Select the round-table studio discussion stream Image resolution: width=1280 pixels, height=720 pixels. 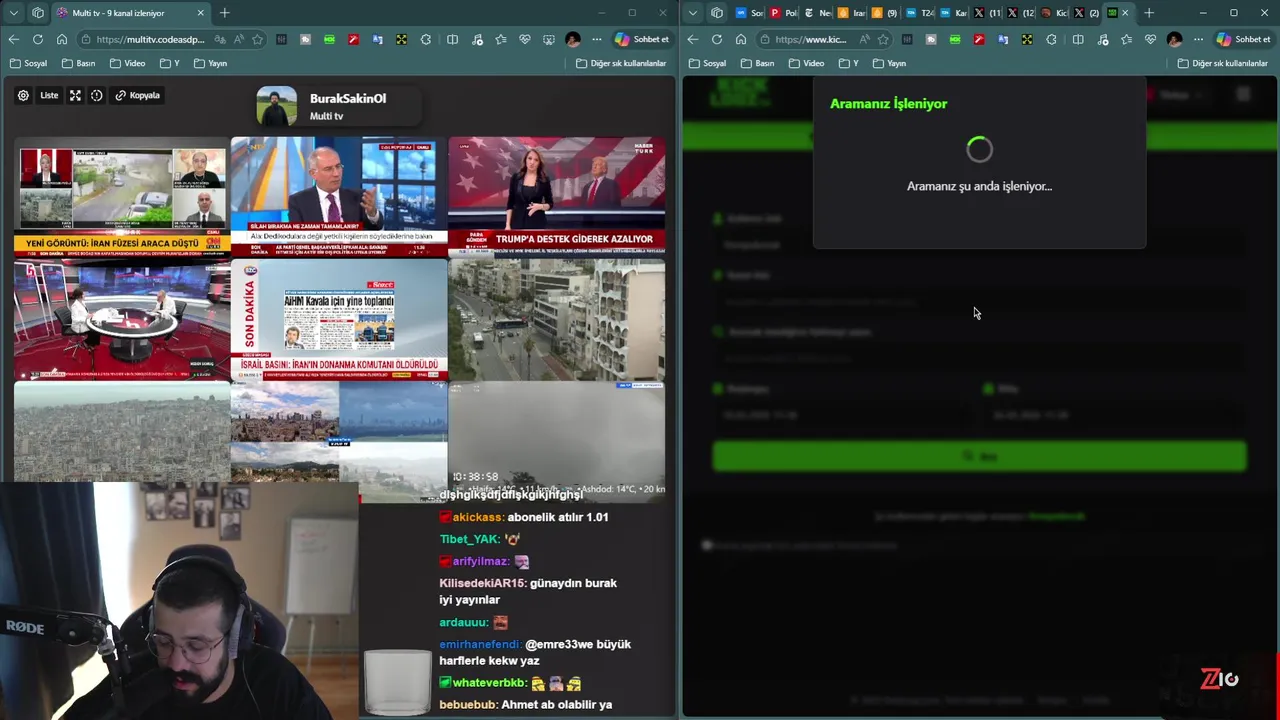pos(122,320)
